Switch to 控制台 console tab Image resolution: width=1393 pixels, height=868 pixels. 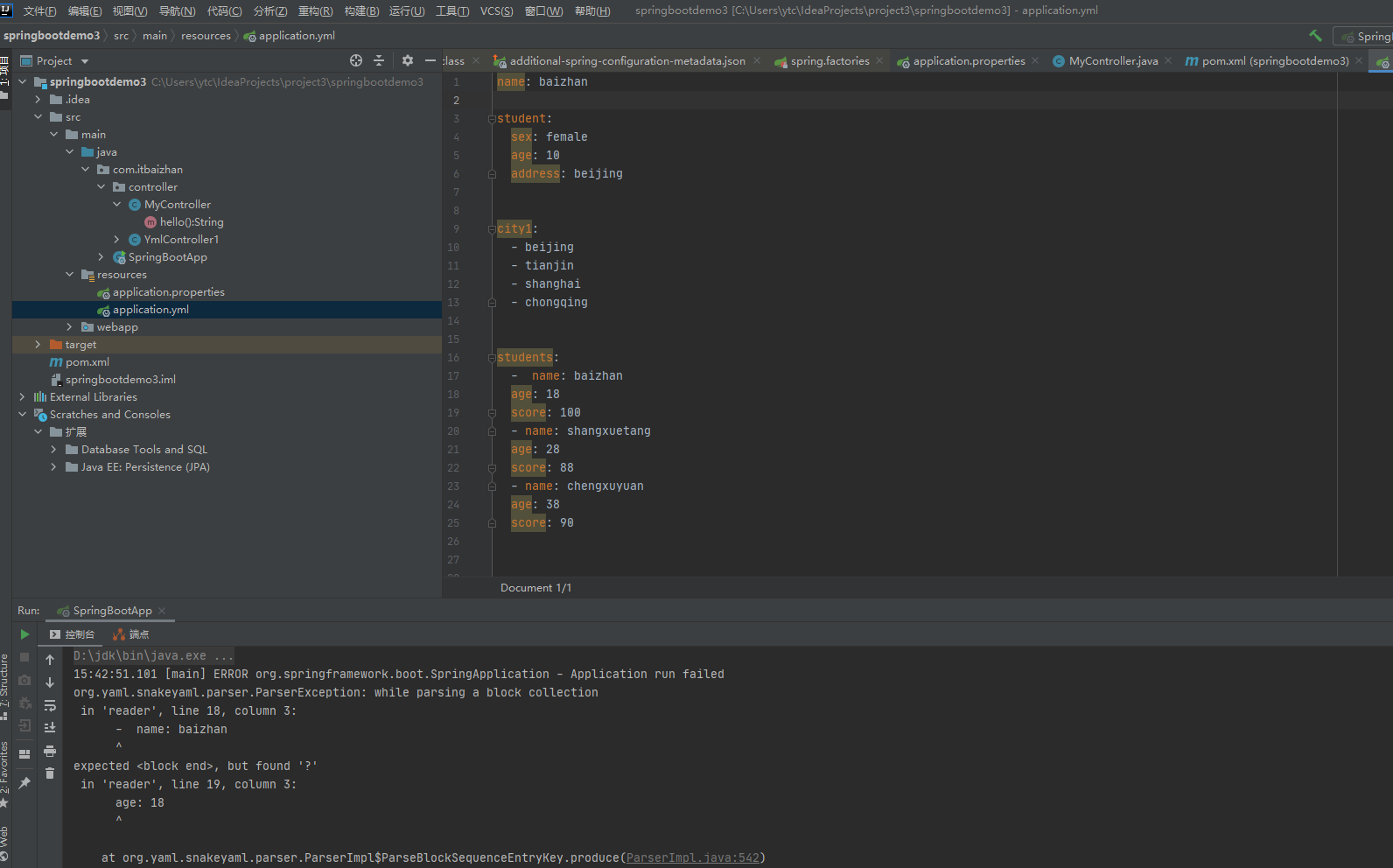click(72, 634)
